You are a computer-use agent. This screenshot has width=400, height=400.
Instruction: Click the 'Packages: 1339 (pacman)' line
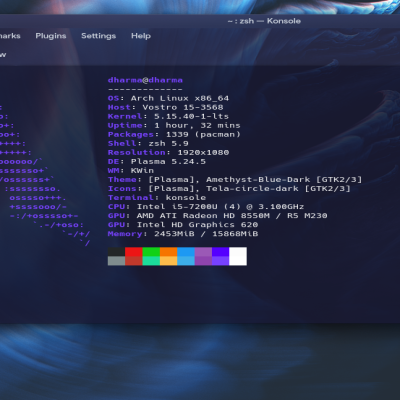[x=174, y=134]
